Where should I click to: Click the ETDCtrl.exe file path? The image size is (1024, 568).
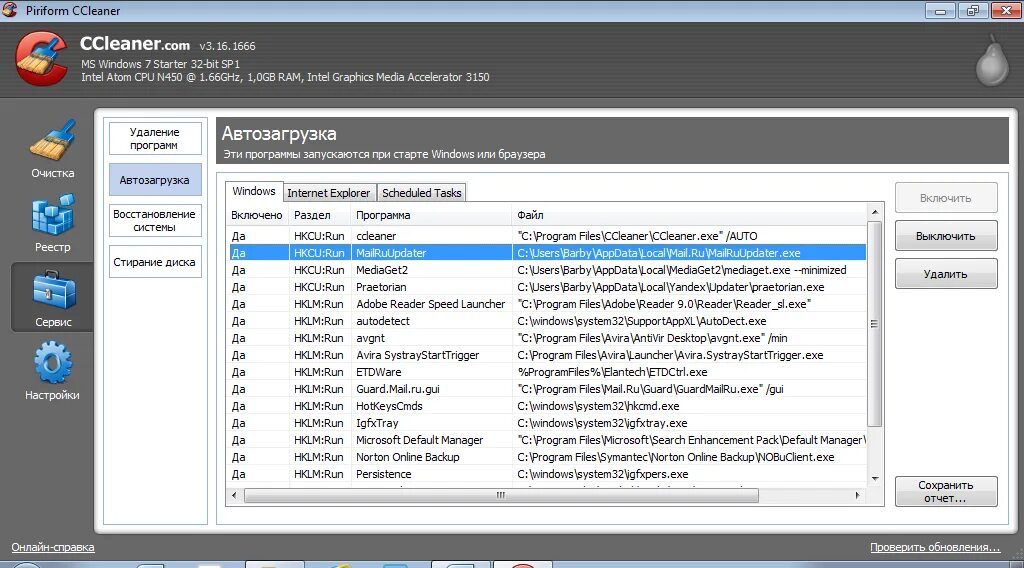tap(613, 371)
